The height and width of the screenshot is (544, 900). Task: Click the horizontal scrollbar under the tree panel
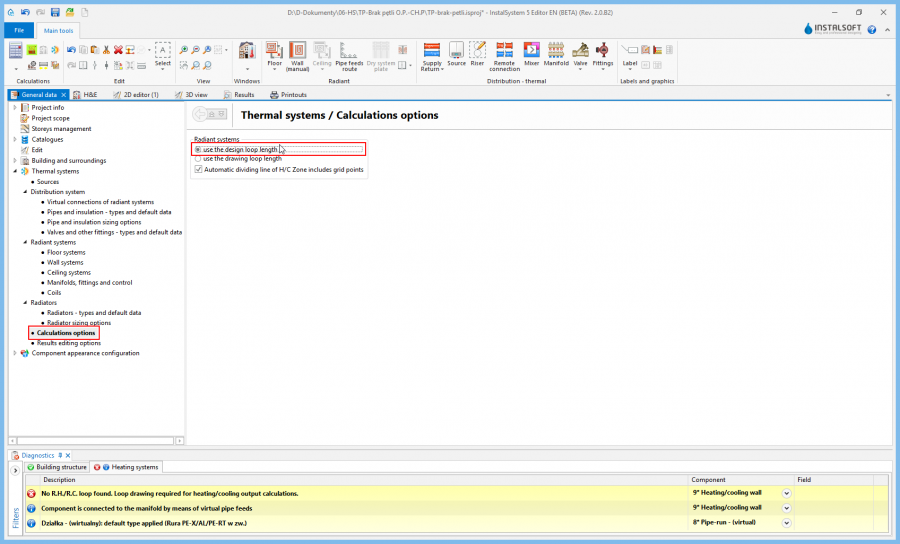[96, 439]
